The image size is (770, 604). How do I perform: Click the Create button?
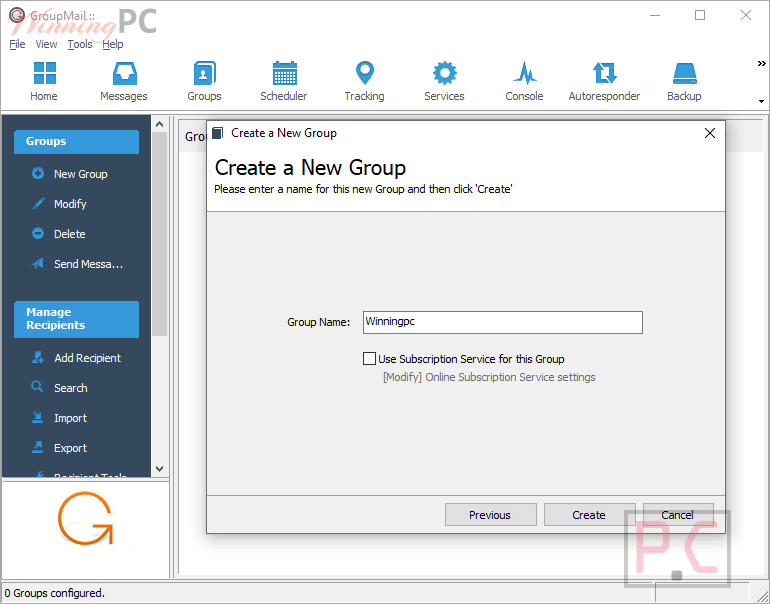point(589,515)
